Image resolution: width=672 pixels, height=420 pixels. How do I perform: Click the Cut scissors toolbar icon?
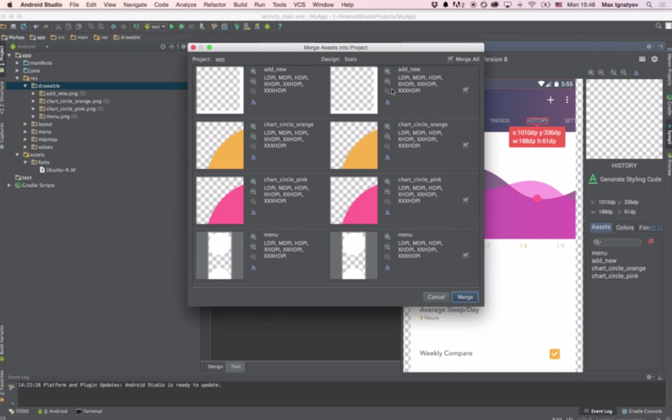point(58,27)
